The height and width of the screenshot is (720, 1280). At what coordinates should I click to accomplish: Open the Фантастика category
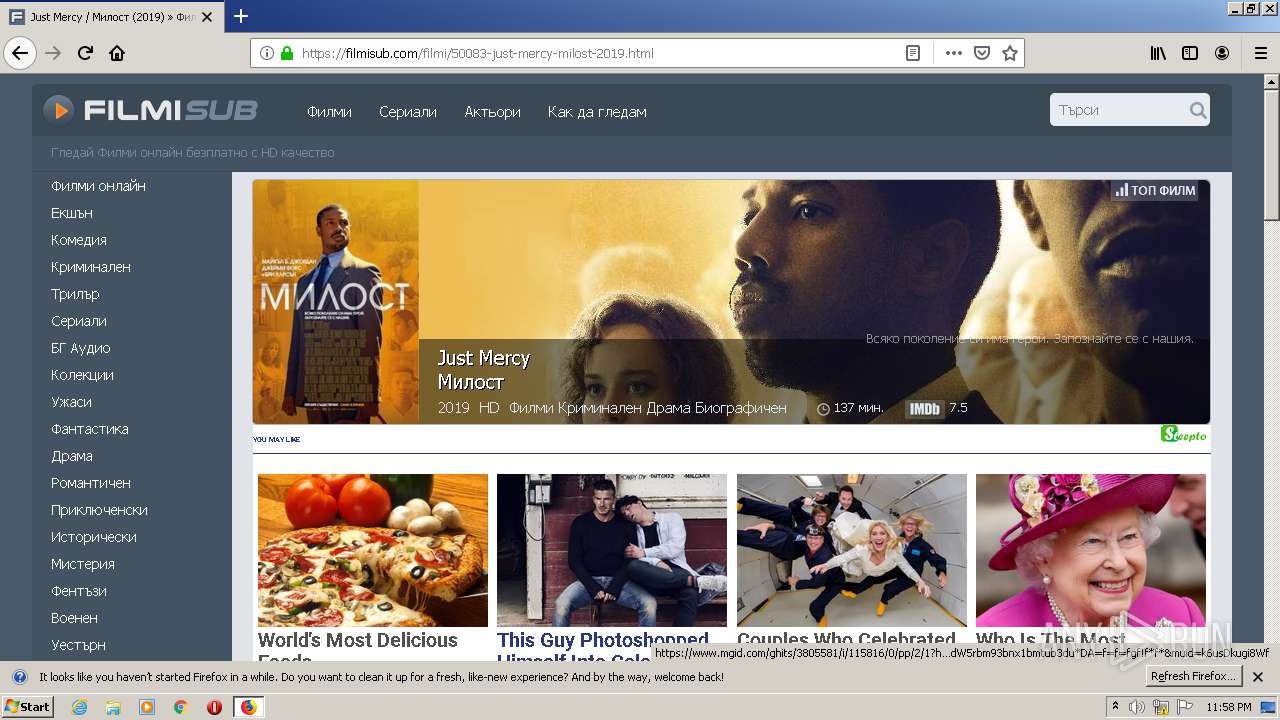[89, 429]
